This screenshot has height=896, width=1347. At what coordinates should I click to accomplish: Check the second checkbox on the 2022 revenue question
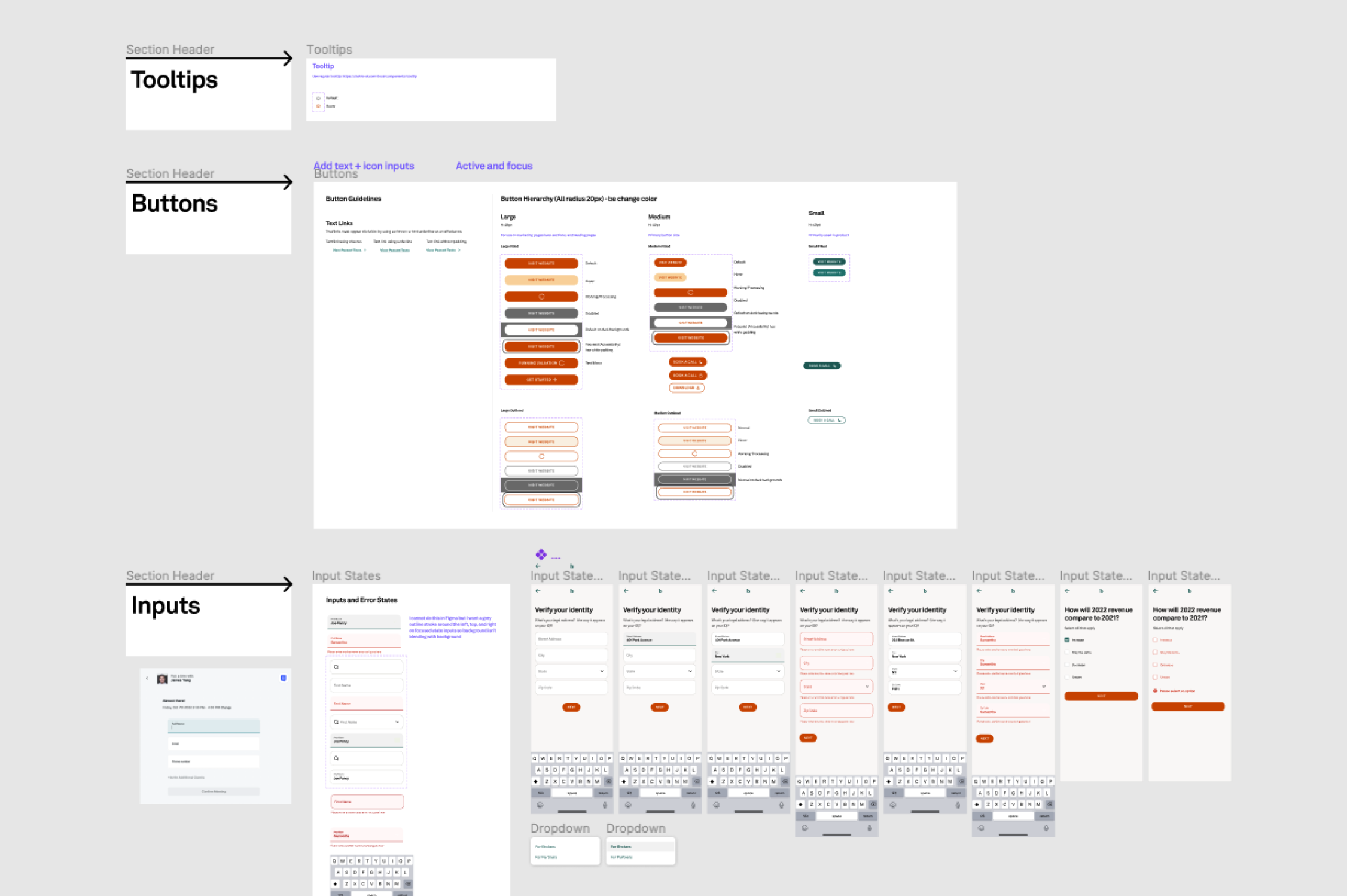coord(1067,653)
